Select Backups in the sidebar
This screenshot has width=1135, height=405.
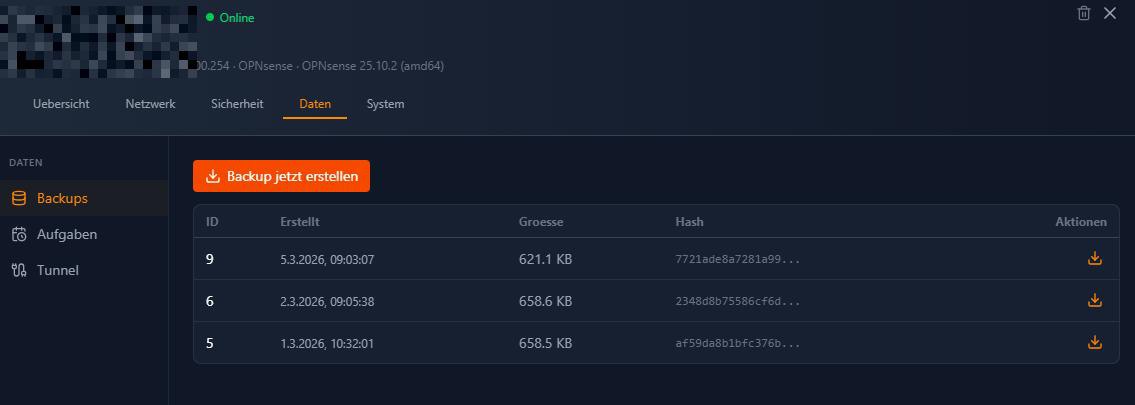coord(84,198)
